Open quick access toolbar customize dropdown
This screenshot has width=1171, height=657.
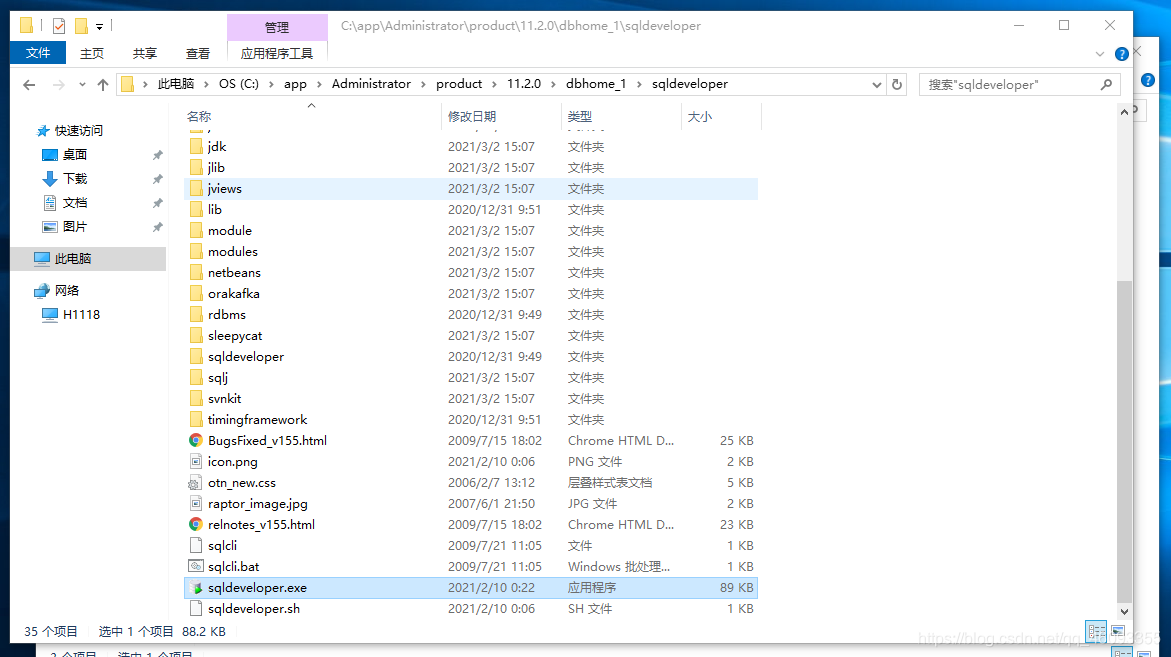tap(99, 27)
